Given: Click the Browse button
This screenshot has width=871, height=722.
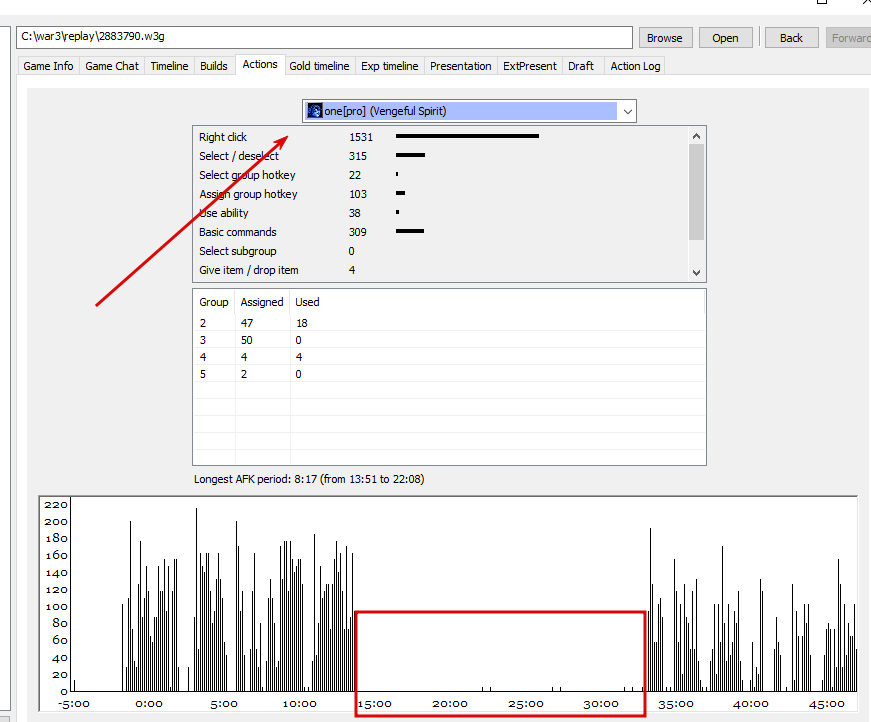Looking at the screenshot, I should pyautogui.click(x=665, y=38).
